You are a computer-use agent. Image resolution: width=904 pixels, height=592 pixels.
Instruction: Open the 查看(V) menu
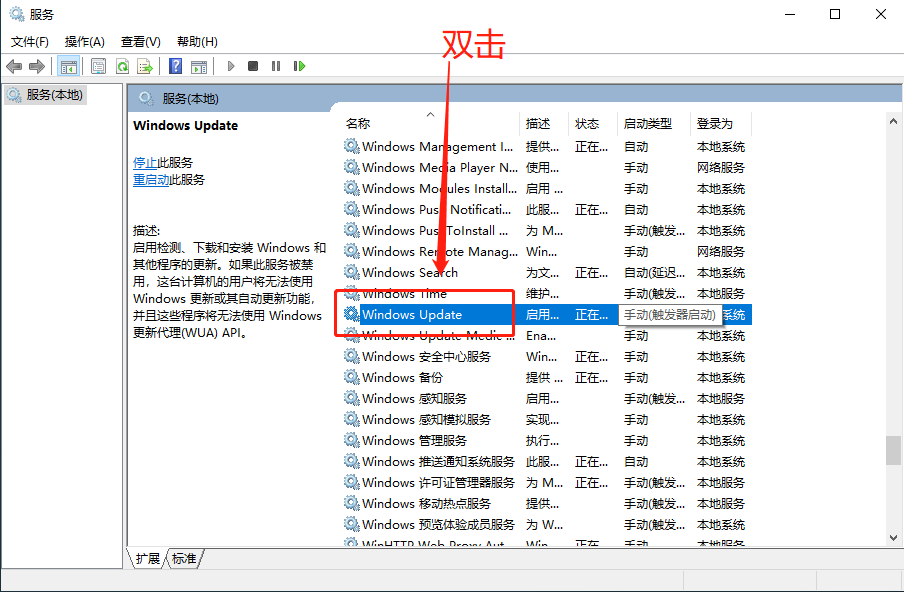(141, 42)
